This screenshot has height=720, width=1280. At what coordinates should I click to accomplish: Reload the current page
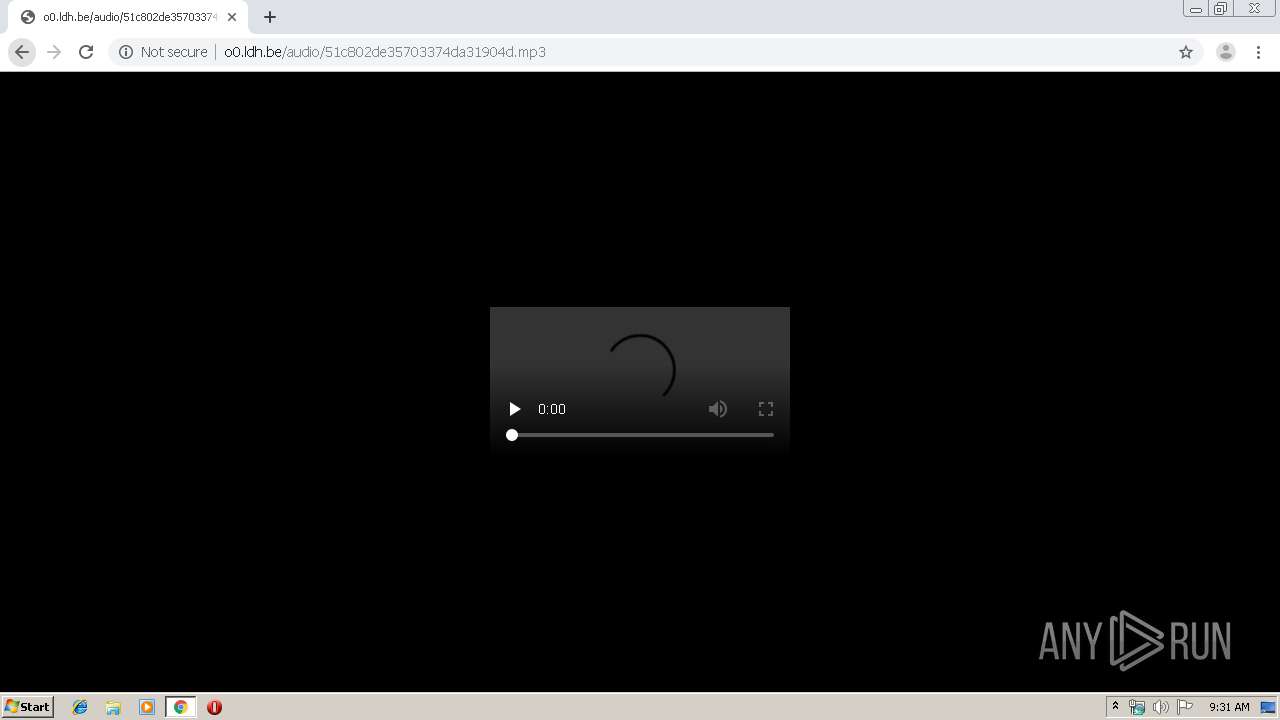(86, 52)
